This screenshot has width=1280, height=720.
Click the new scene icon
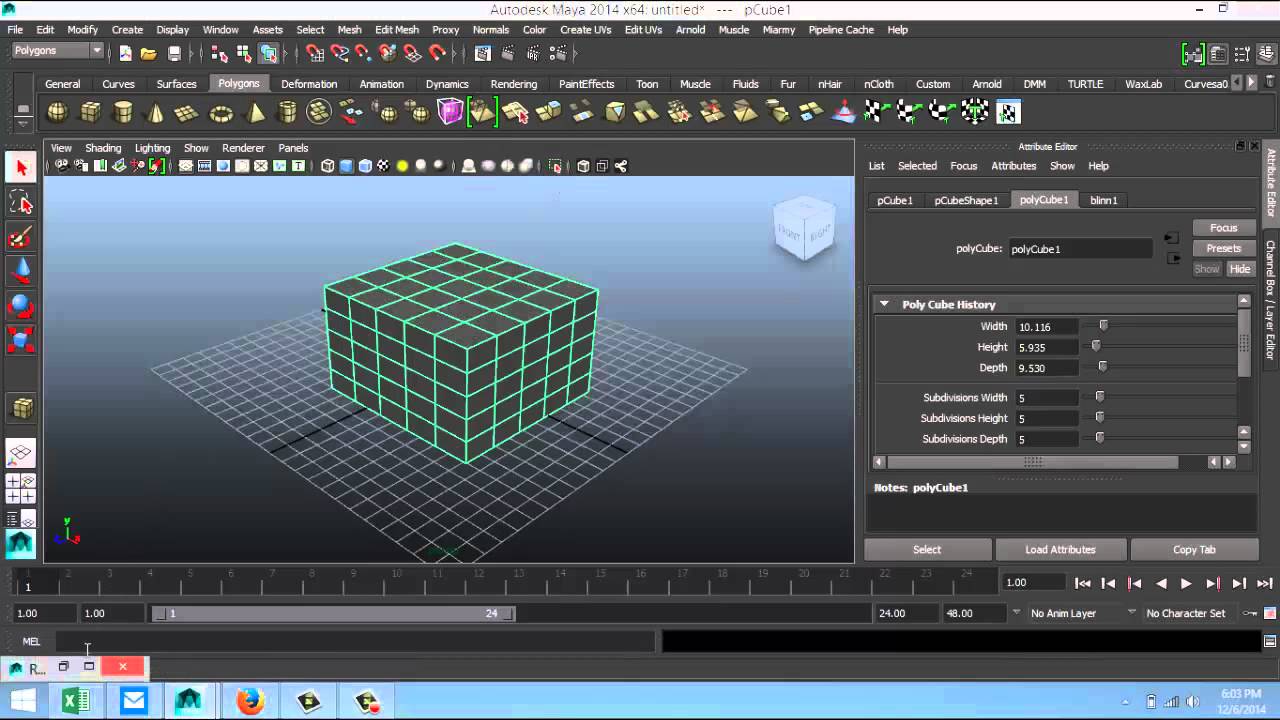125,53
